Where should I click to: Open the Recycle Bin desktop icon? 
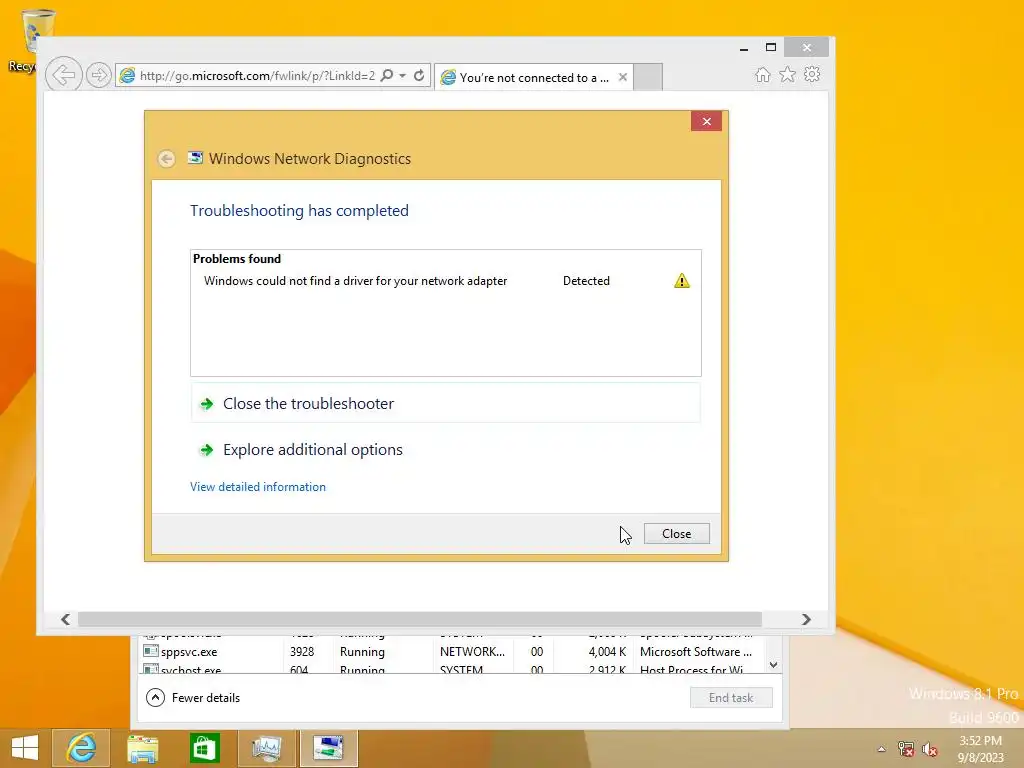pyautogui.click(x=28, y=40)
